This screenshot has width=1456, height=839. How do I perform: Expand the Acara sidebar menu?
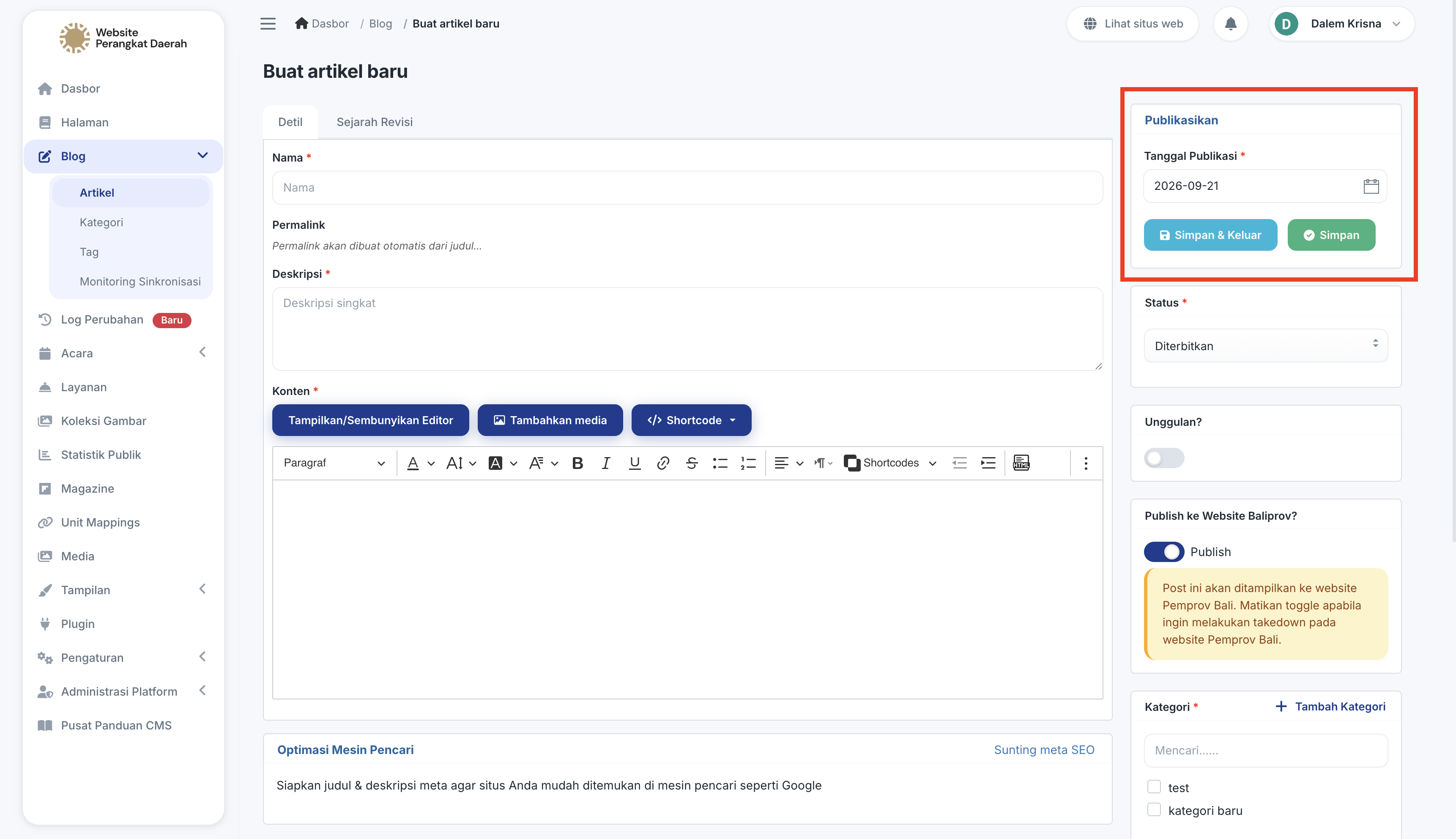click(123, 353)
